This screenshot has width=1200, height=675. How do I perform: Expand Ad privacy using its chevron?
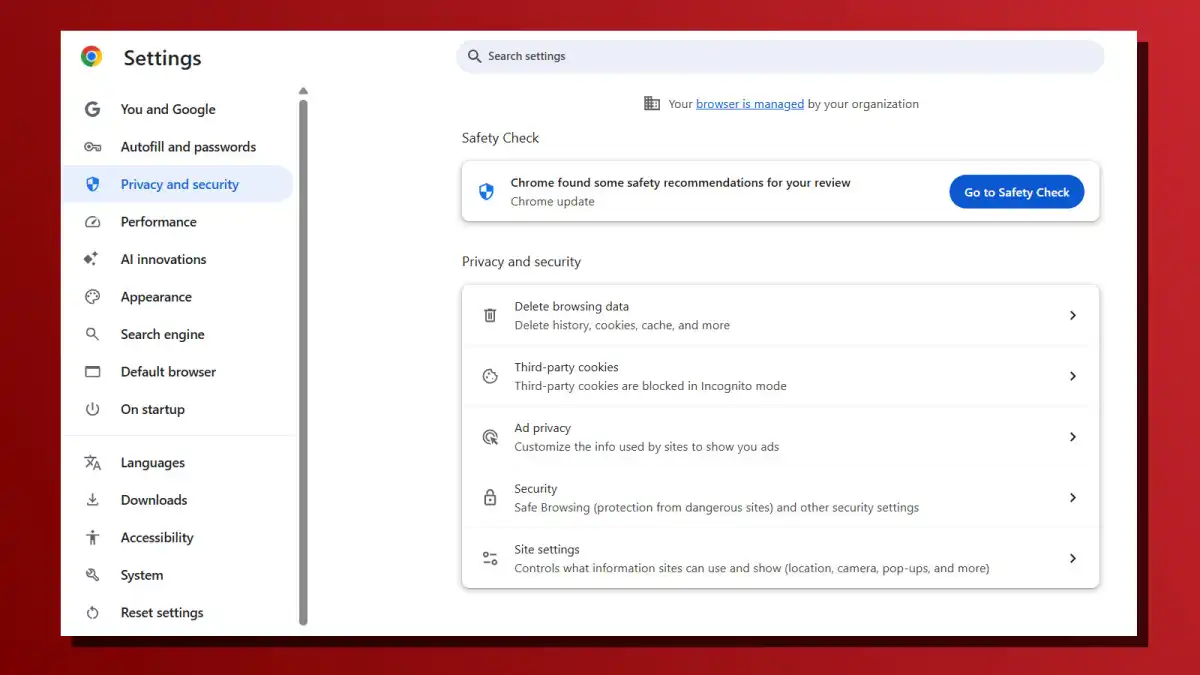click(1073, 437)
